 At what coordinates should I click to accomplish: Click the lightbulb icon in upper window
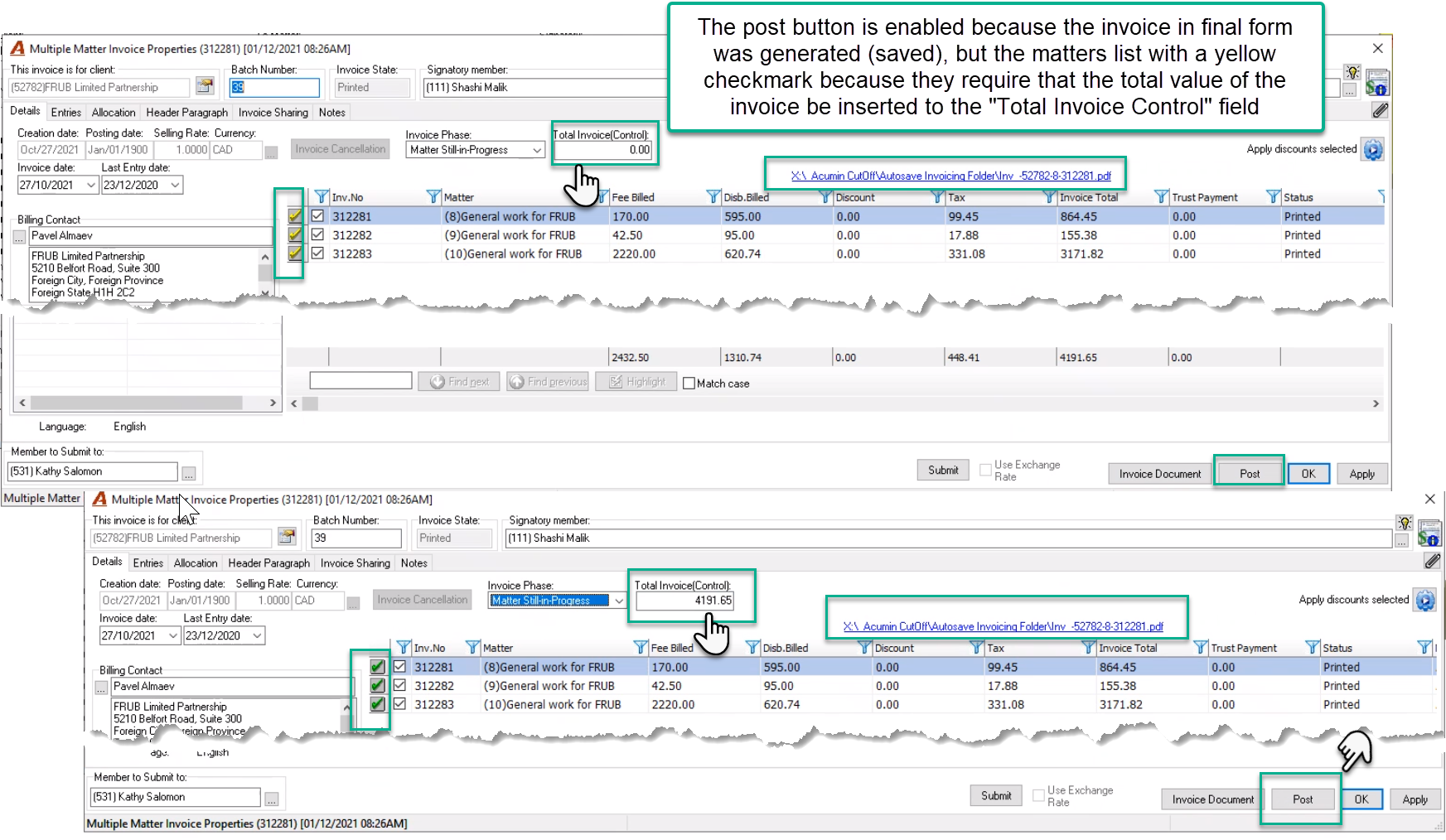(1352, 72)
